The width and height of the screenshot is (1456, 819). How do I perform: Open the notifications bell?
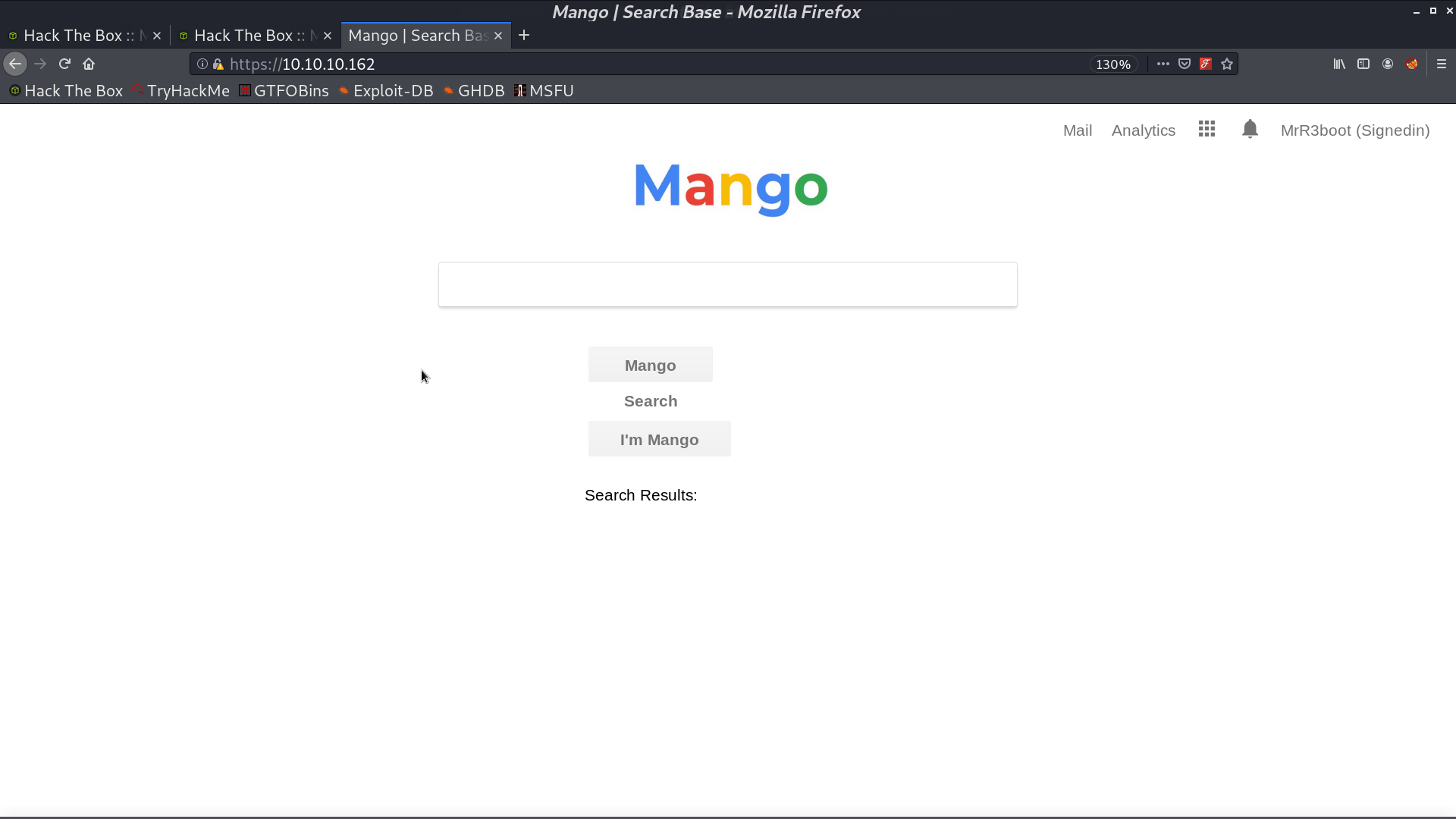click(x=1250, y=129)
